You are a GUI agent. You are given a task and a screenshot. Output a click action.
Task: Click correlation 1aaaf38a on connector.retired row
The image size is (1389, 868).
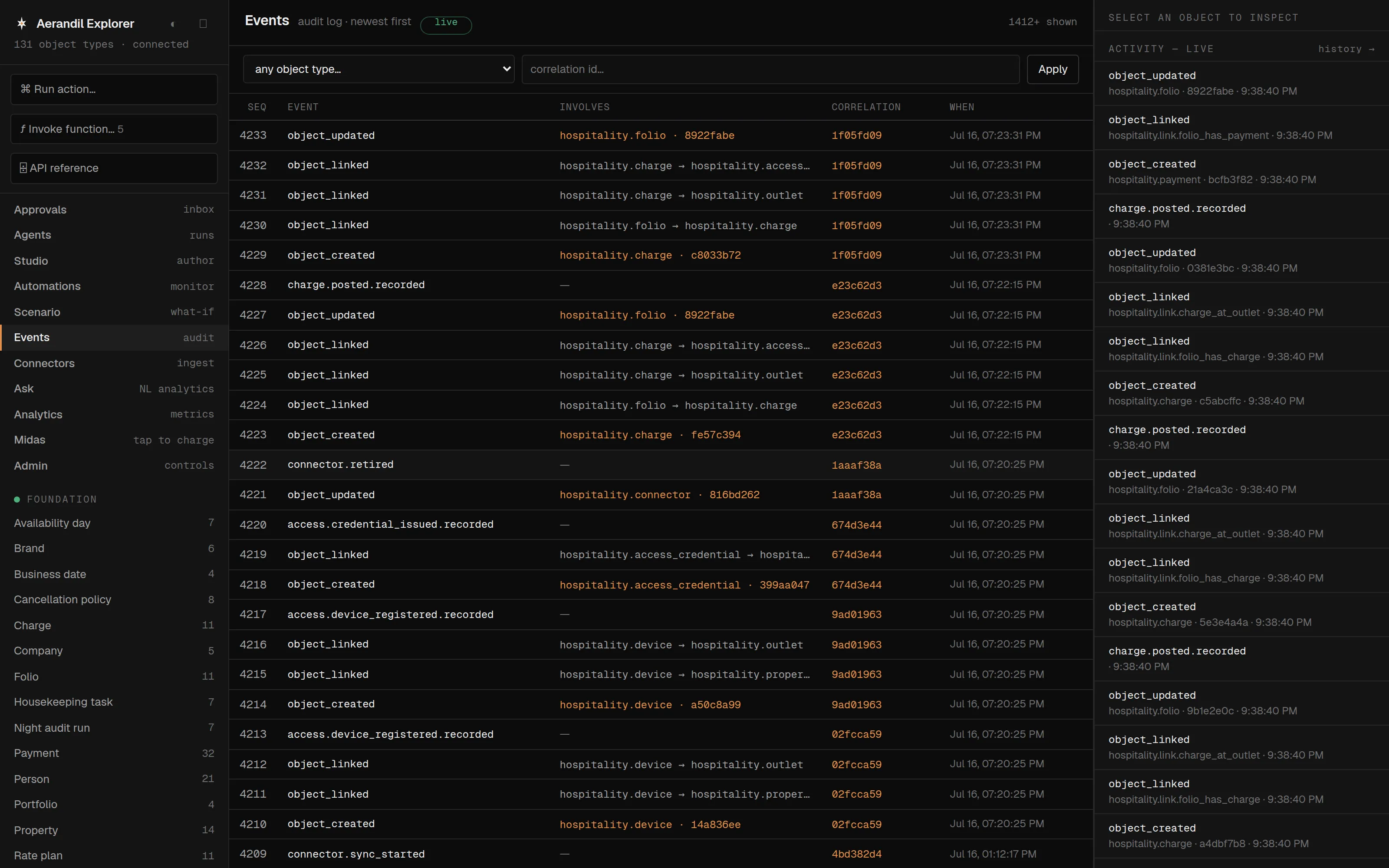click(x=856, y=465)
